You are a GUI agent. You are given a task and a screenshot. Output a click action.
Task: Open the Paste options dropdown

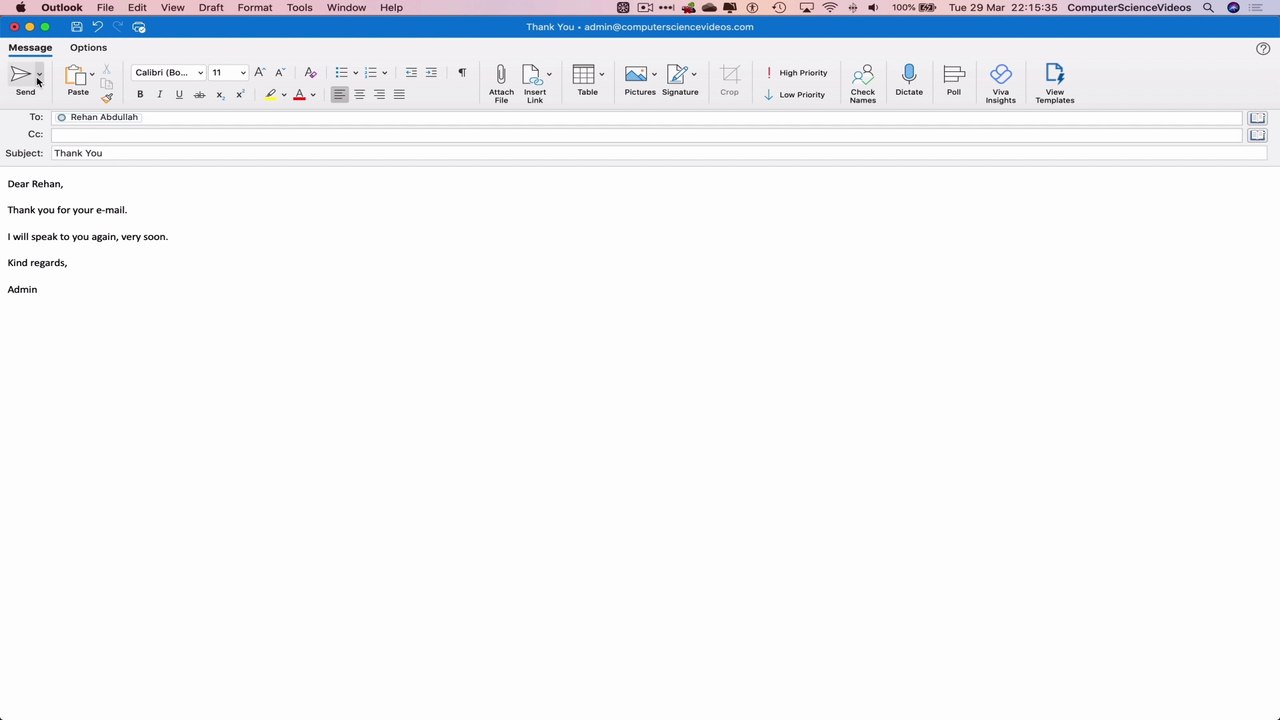(92, 74)
